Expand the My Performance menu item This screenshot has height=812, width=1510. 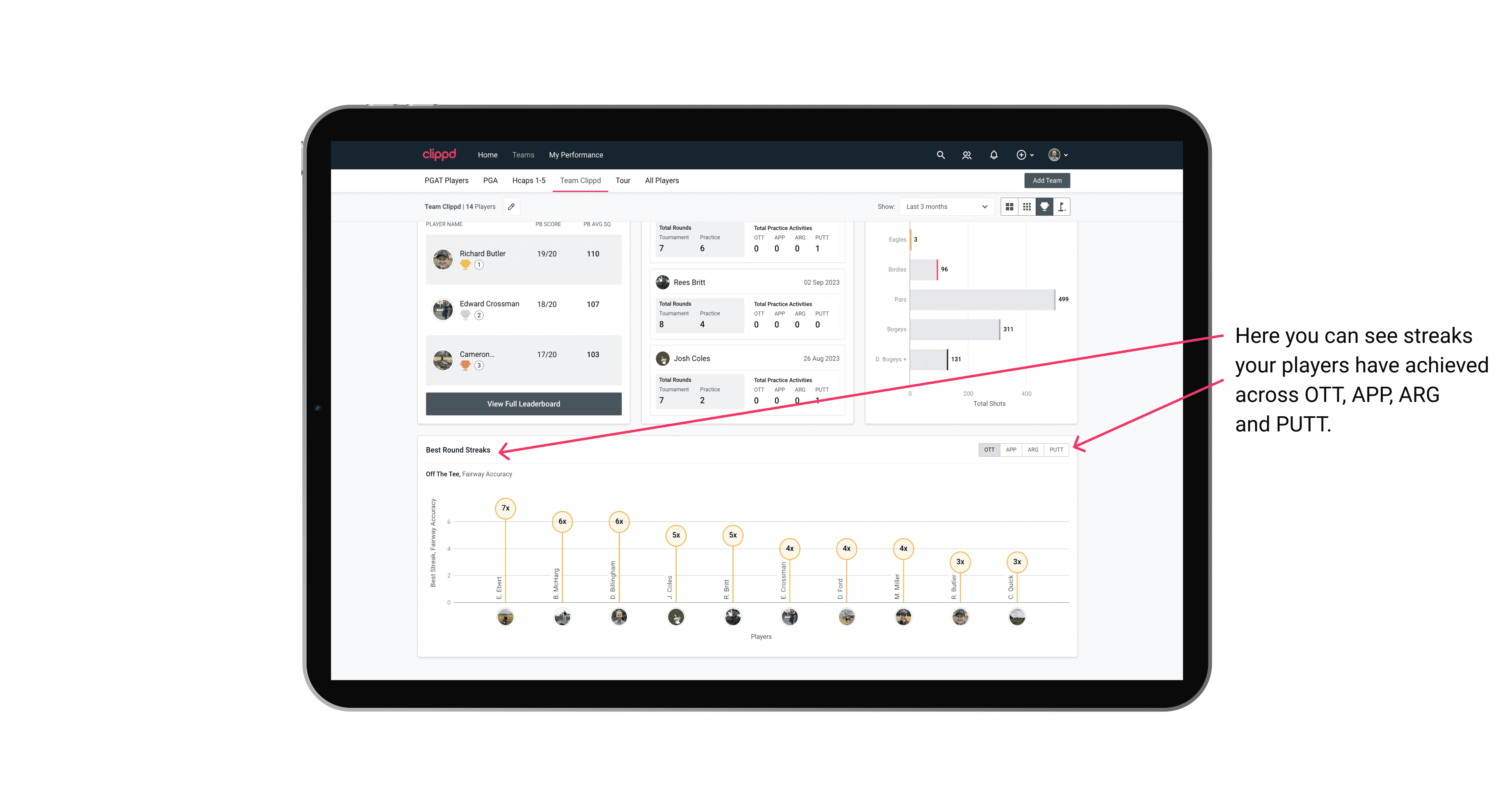[577, 154]
